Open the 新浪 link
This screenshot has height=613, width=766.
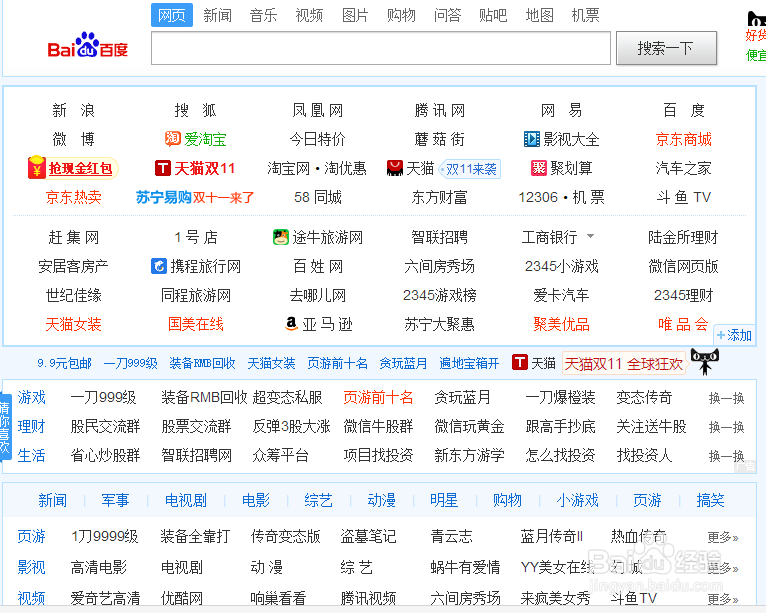(x=73, y=110)
